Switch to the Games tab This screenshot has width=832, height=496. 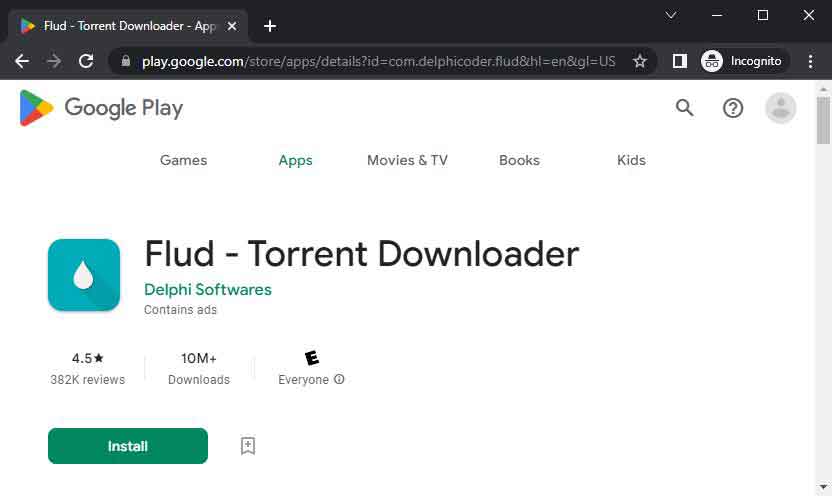coord(184,160)
